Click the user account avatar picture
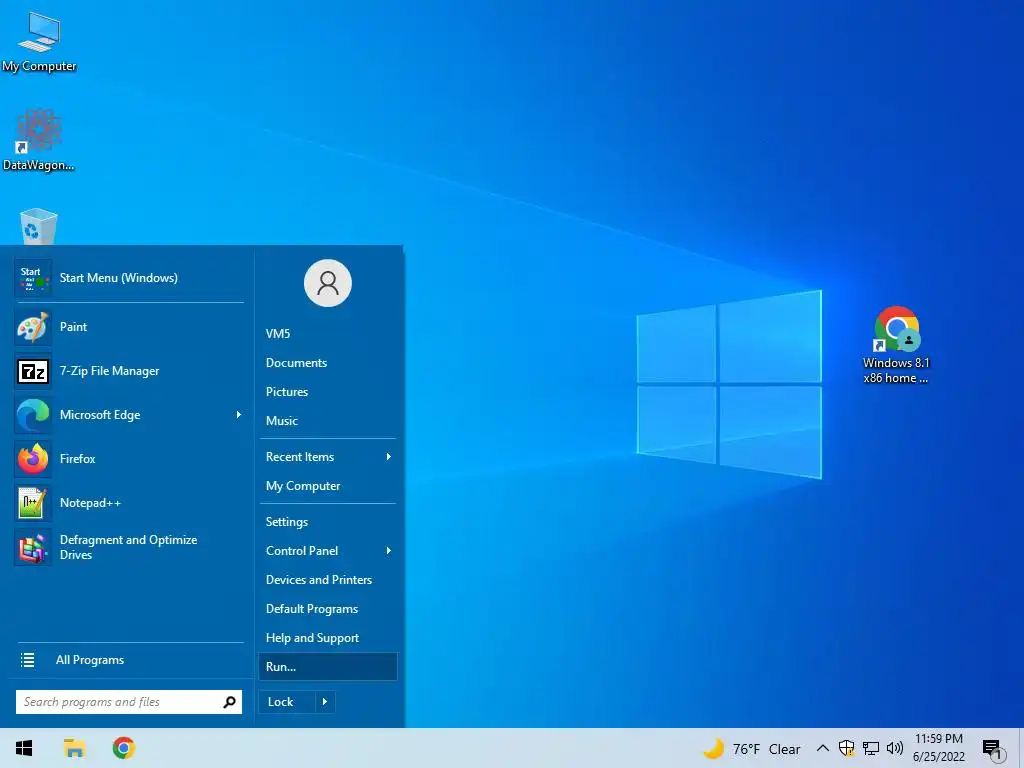This screenshot has width=1024, height=768. pyautogui.click(x=328, y=283)
